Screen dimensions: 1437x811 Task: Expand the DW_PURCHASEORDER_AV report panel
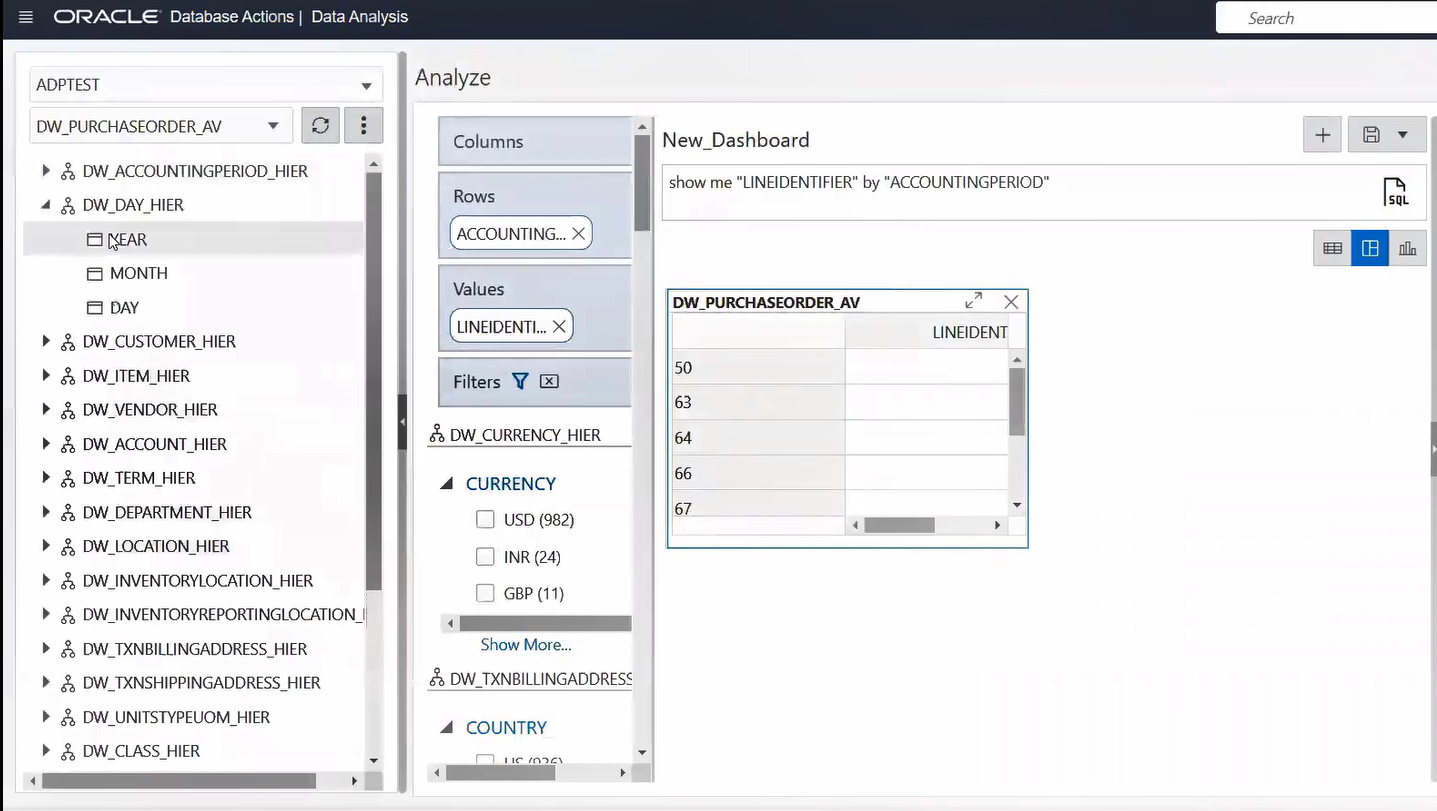coord(973,301)
